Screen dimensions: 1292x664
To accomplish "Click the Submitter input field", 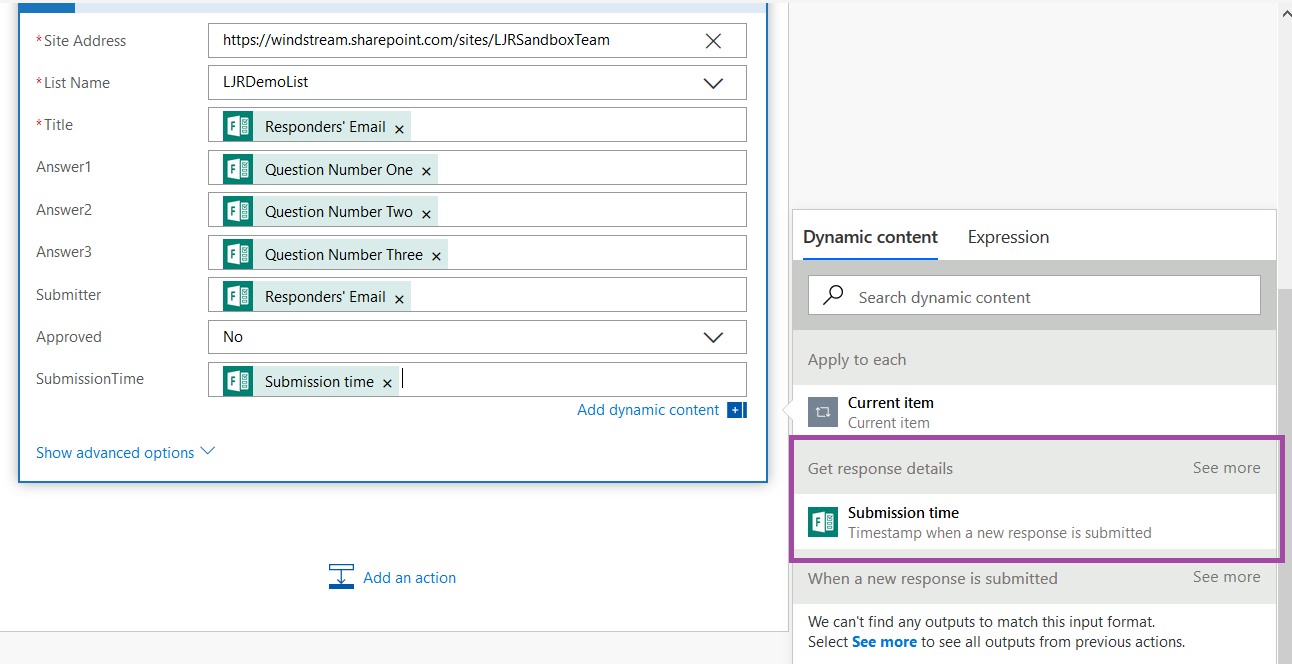I will pos(478,295).
